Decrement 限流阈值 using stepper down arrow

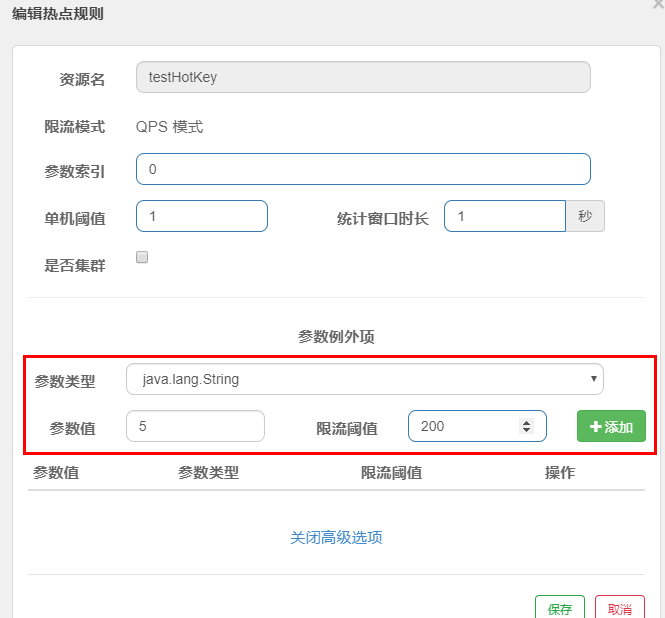pos(526,430)
